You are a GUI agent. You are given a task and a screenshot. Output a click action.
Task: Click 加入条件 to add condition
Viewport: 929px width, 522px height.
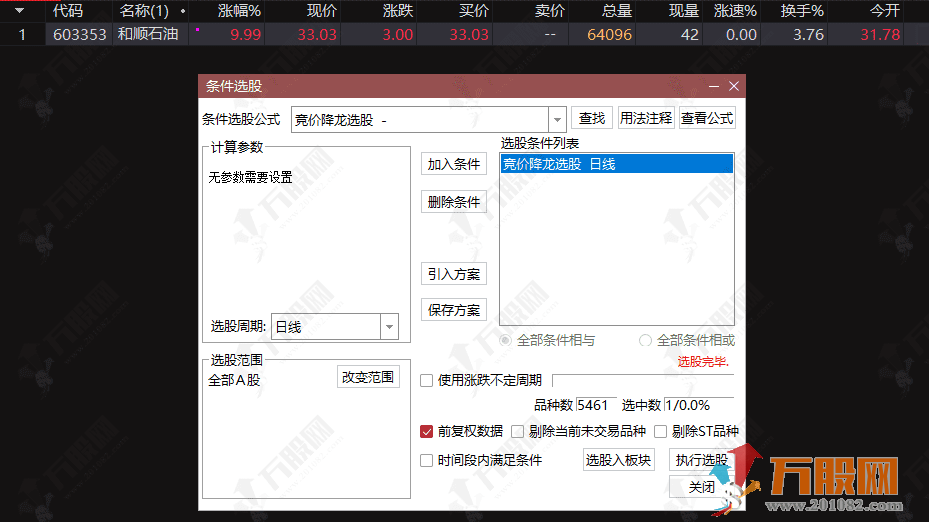pyautogui.click(x=454, y=164)
